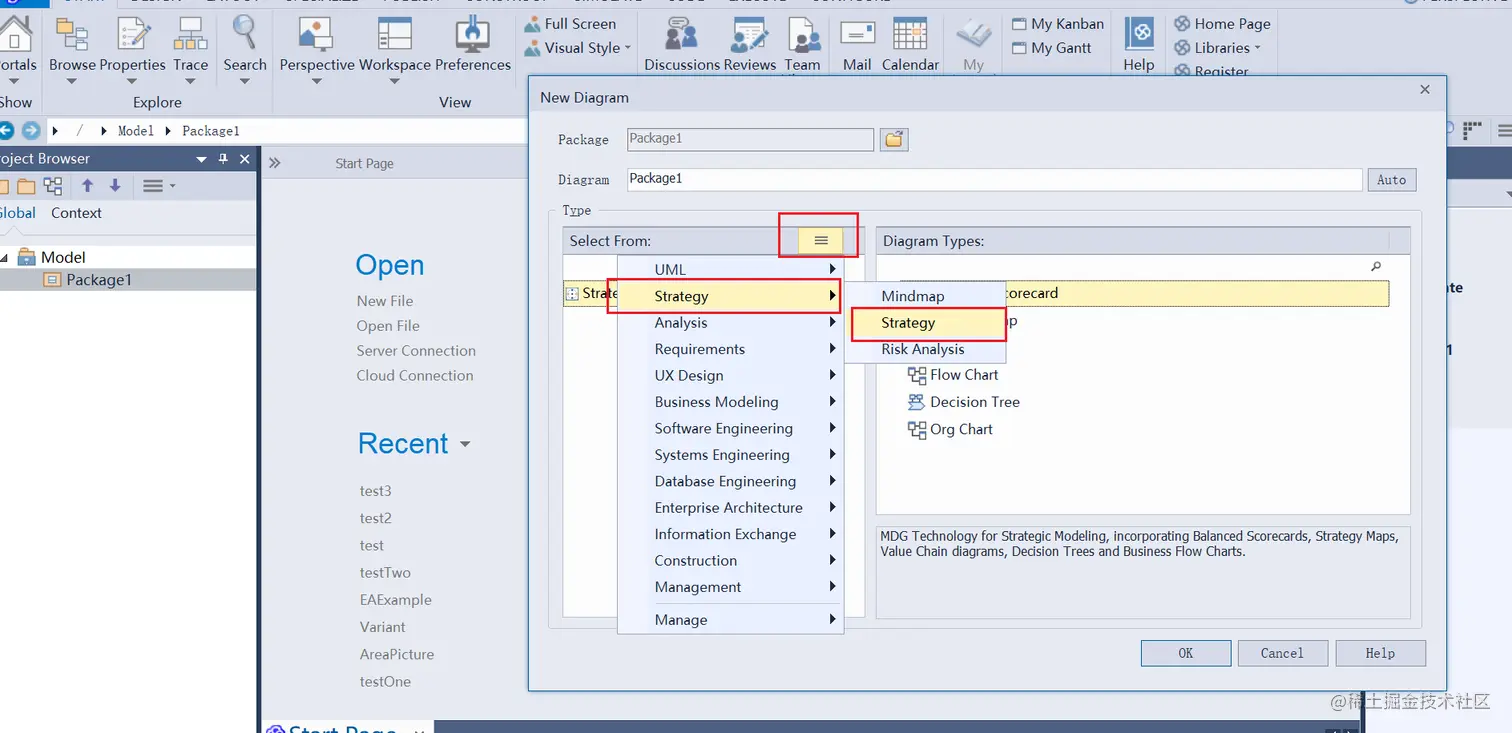Click the New File link
Screen dimensions: 1512x733
(385, 301)
